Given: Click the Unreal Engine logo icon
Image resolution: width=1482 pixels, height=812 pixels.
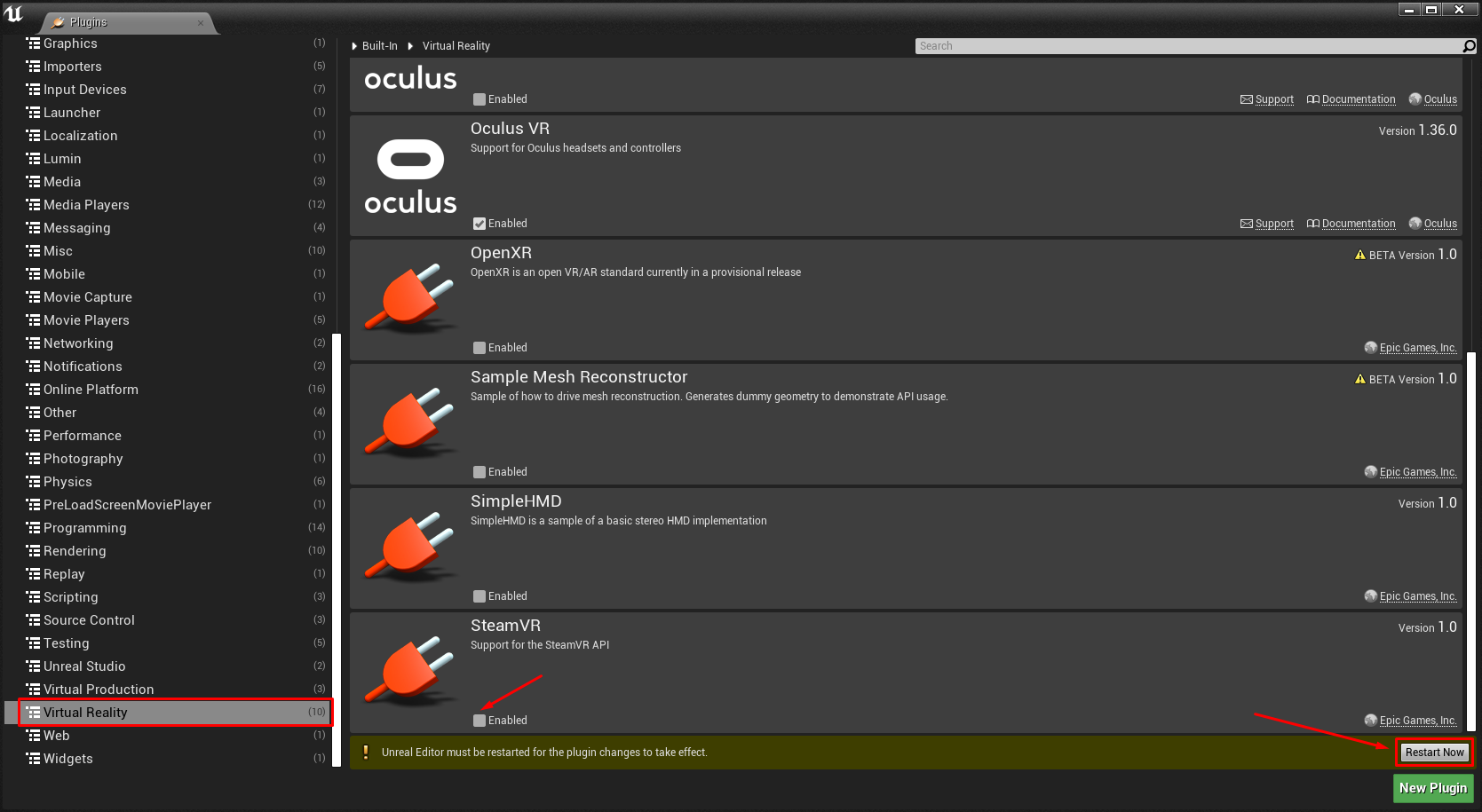Looking at the screenshot, I should (13, 13).
